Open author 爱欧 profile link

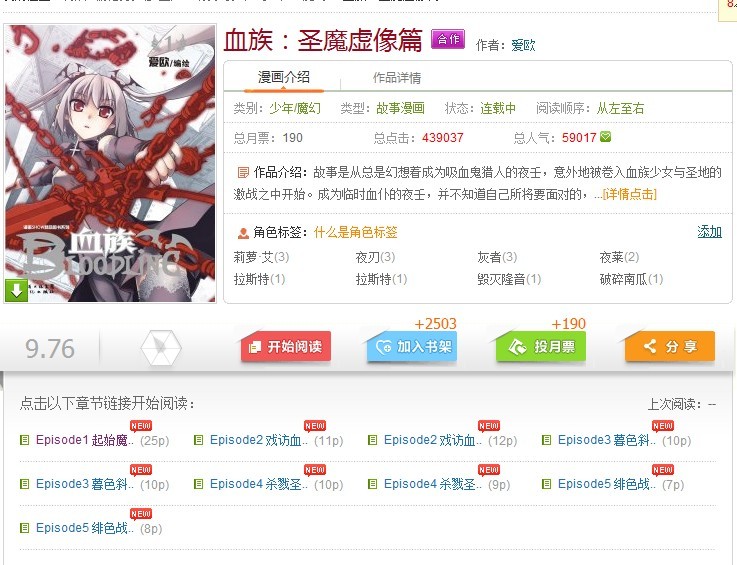(x=523, y=45)
